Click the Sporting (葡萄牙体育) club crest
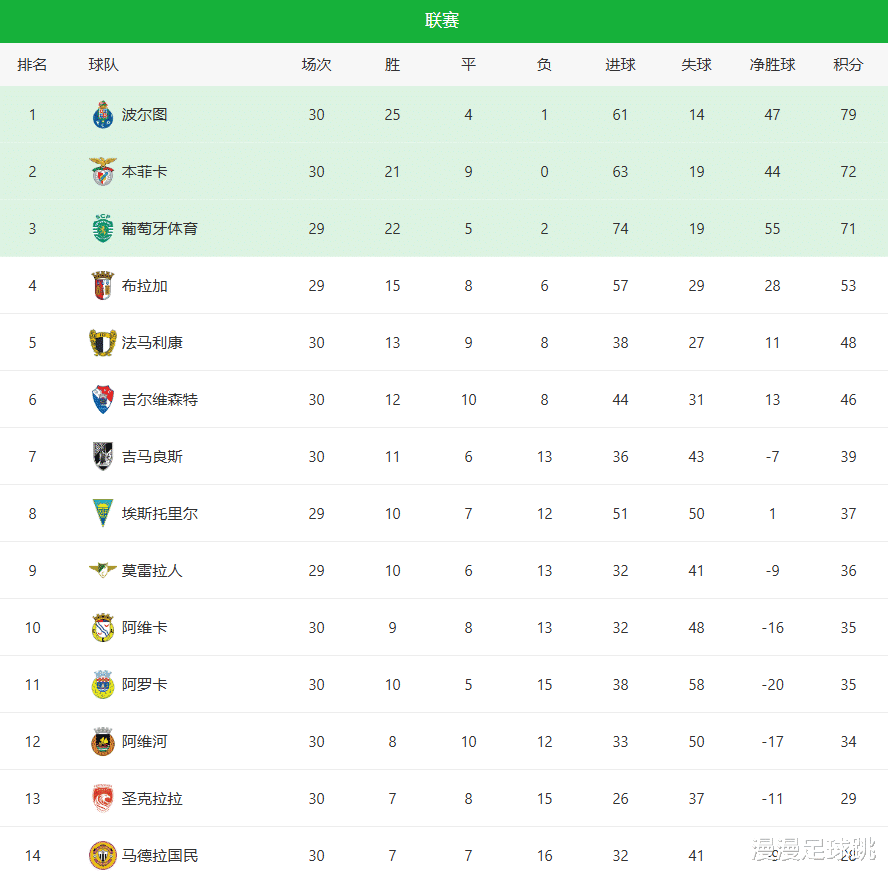The width and height of the screenshot is (888, 878). coord(103,229)
